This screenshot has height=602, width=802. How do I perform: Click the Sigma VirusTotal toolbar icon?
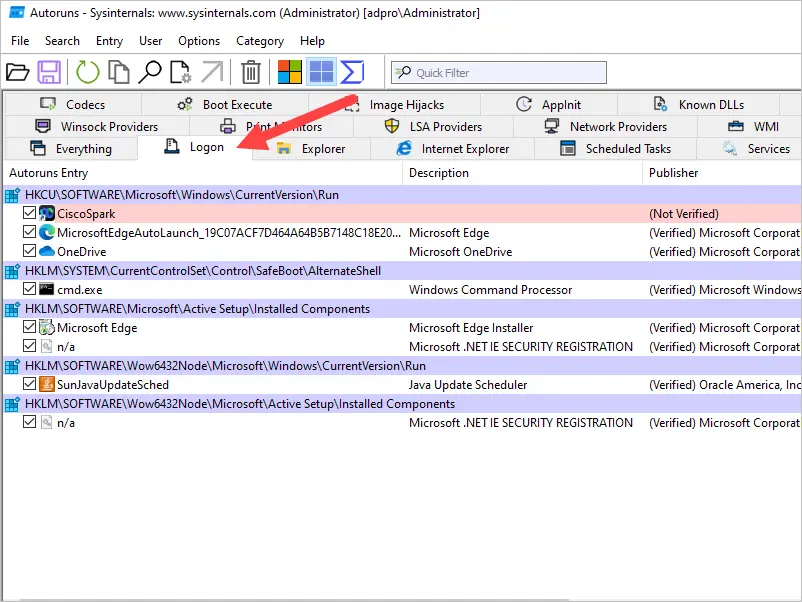tap(352, 72)
